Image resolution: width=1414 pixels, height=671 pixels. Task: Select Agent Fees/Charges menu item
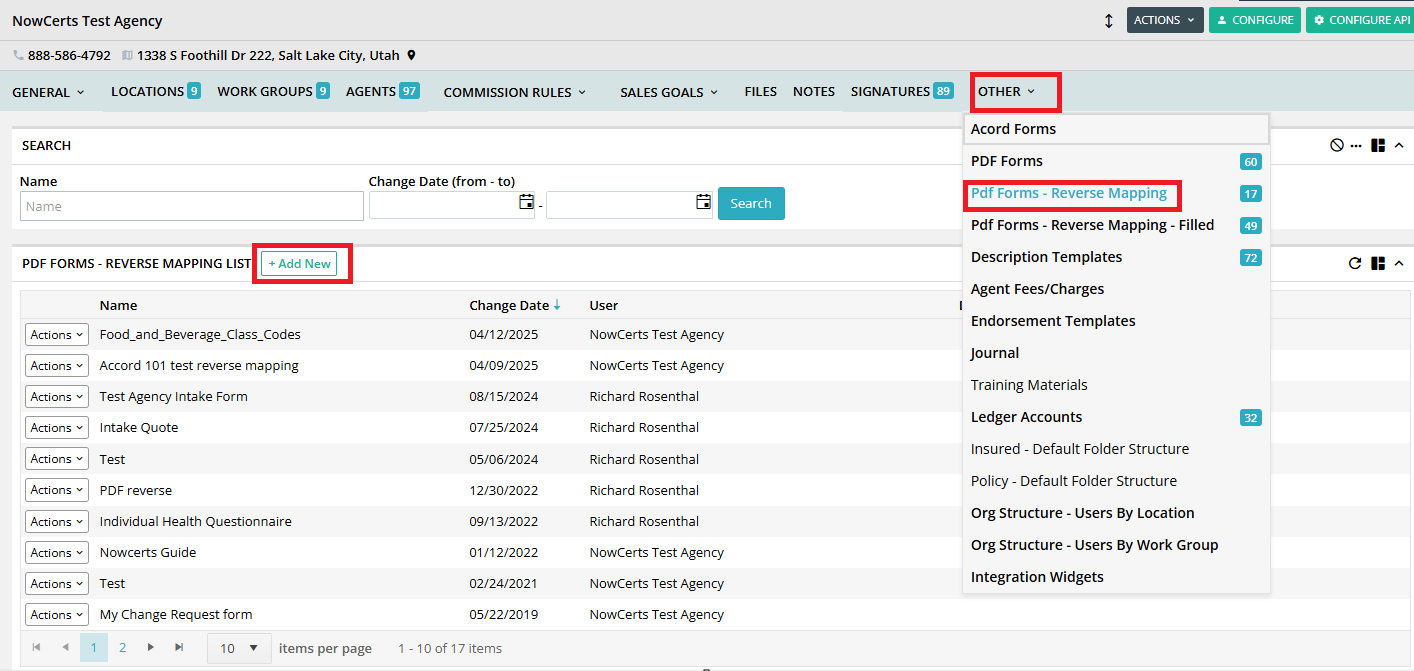(x=1116, y=289)
